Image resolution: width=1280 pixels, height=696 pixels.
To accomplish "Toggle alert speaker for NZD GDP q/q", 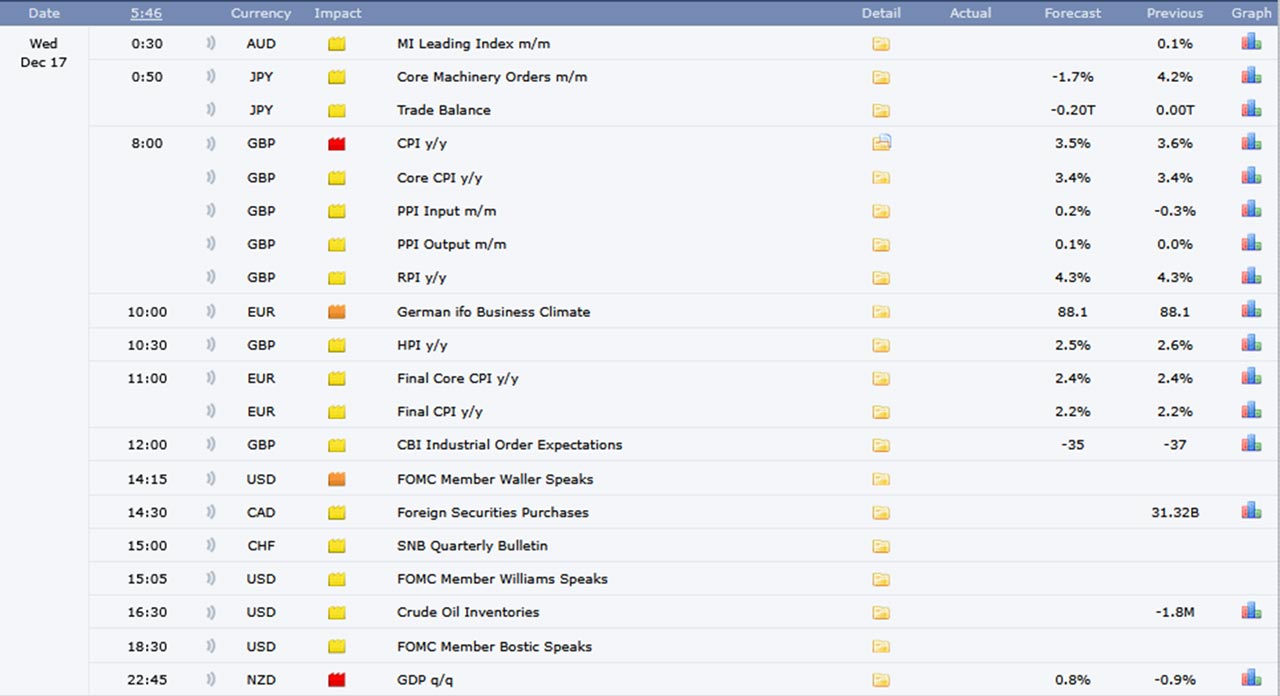I will coord(211,680).
